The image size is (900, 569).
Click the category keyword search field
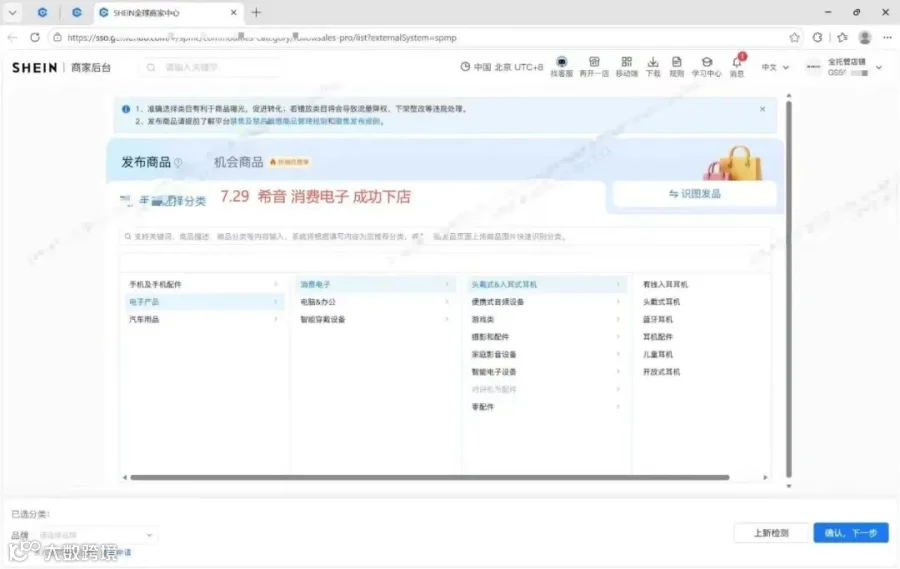point(445,236)
